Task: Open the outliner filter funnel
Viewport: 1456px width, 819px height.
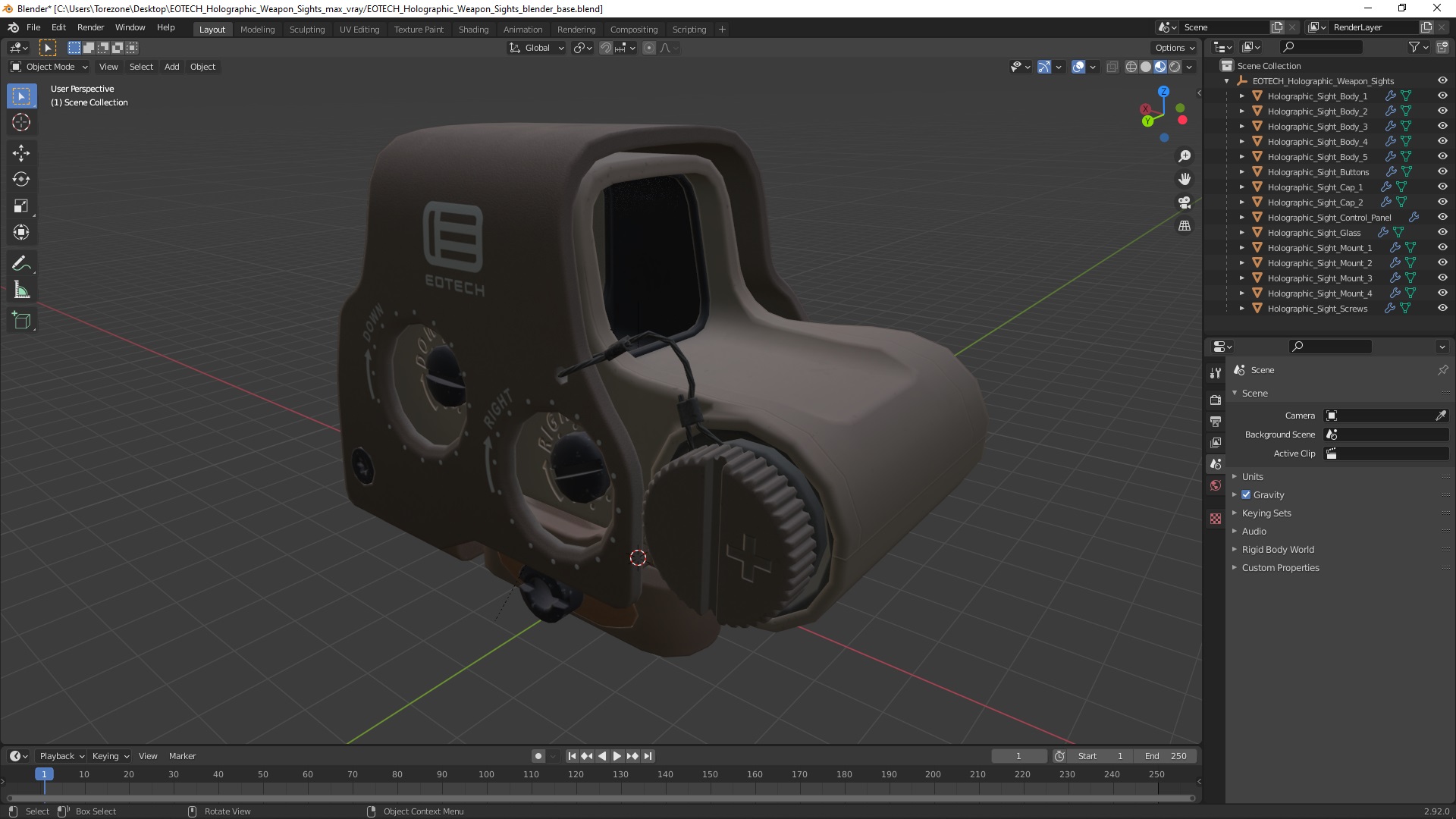Action: (1414, 47)
